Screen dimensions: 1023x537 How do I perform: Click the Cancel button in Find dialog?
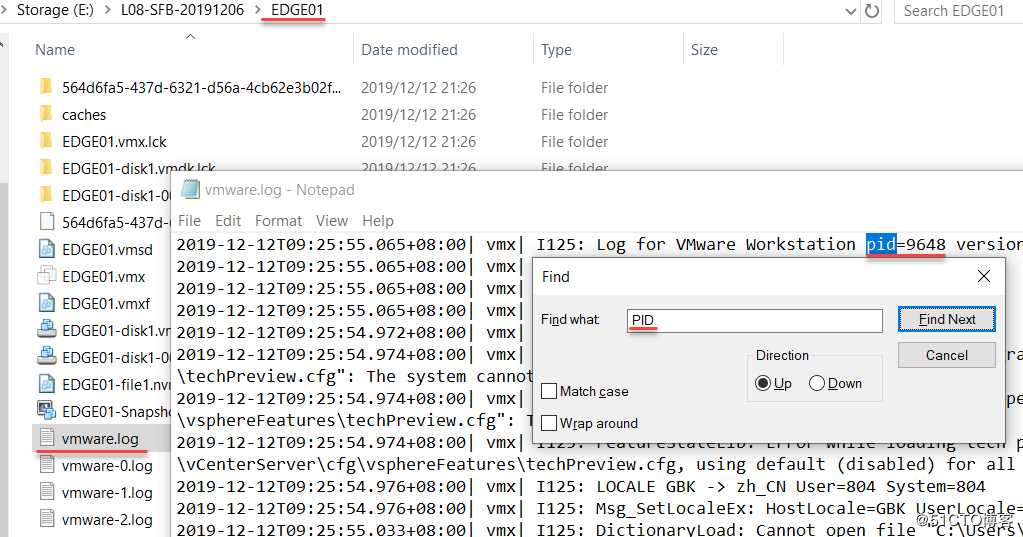947,355
